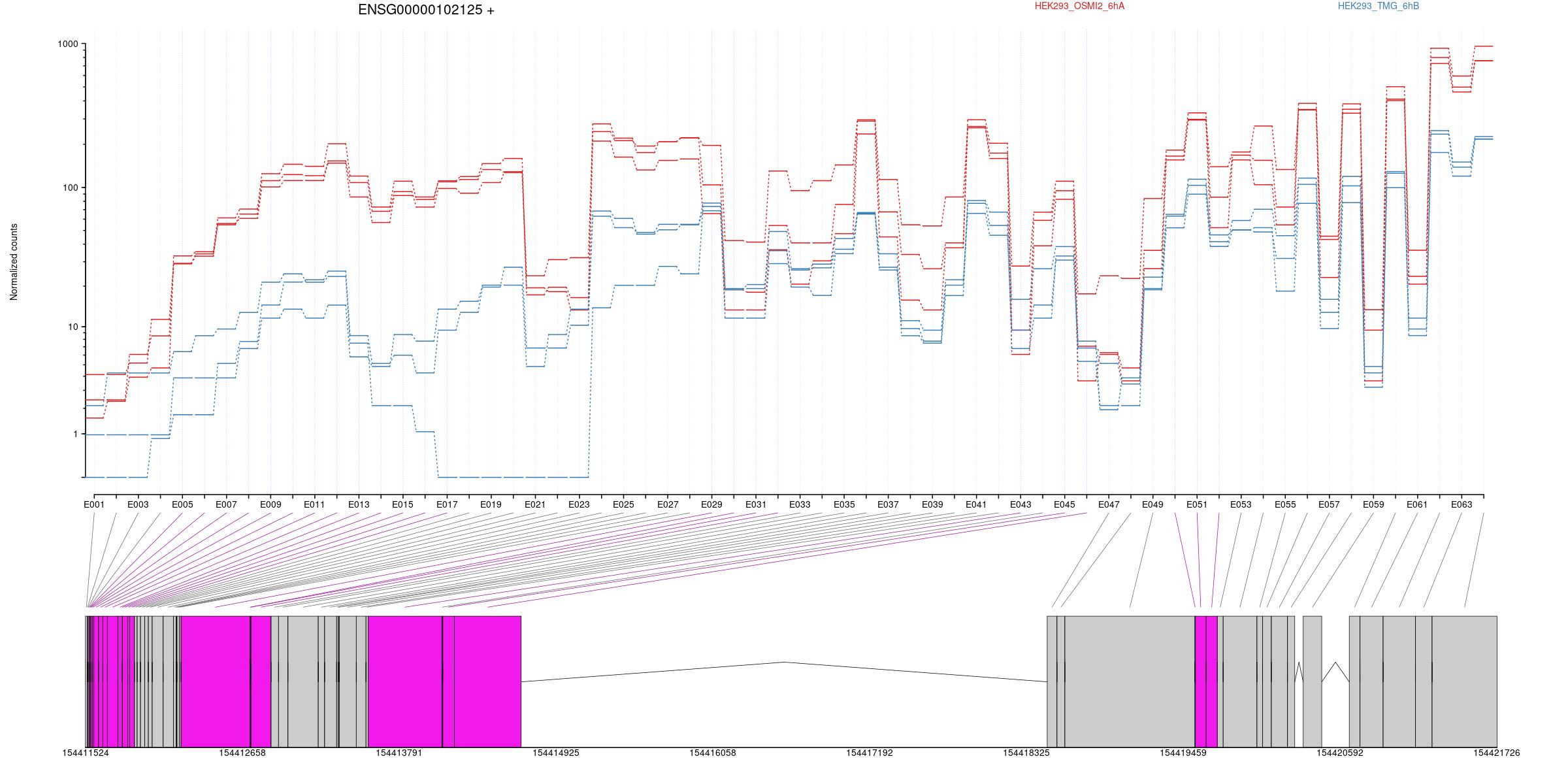The width and height of the screenshot is (1568, 784).
Task: Select exon label E049
Action: [x=1152, y=504]
